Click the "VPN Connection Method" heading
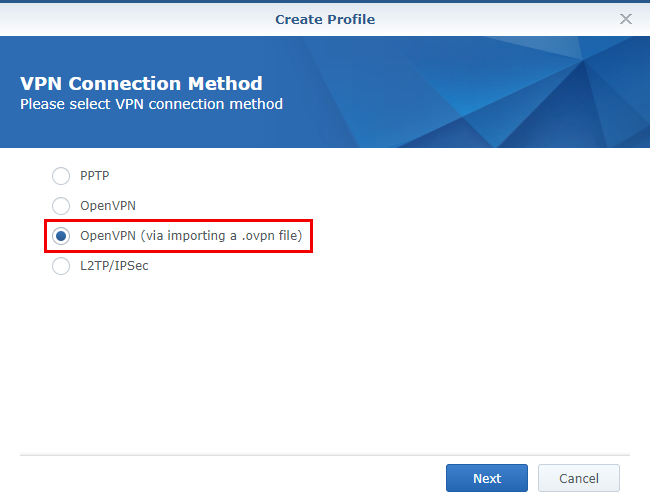This screenshot has height=500, width=650. [141, 83]
